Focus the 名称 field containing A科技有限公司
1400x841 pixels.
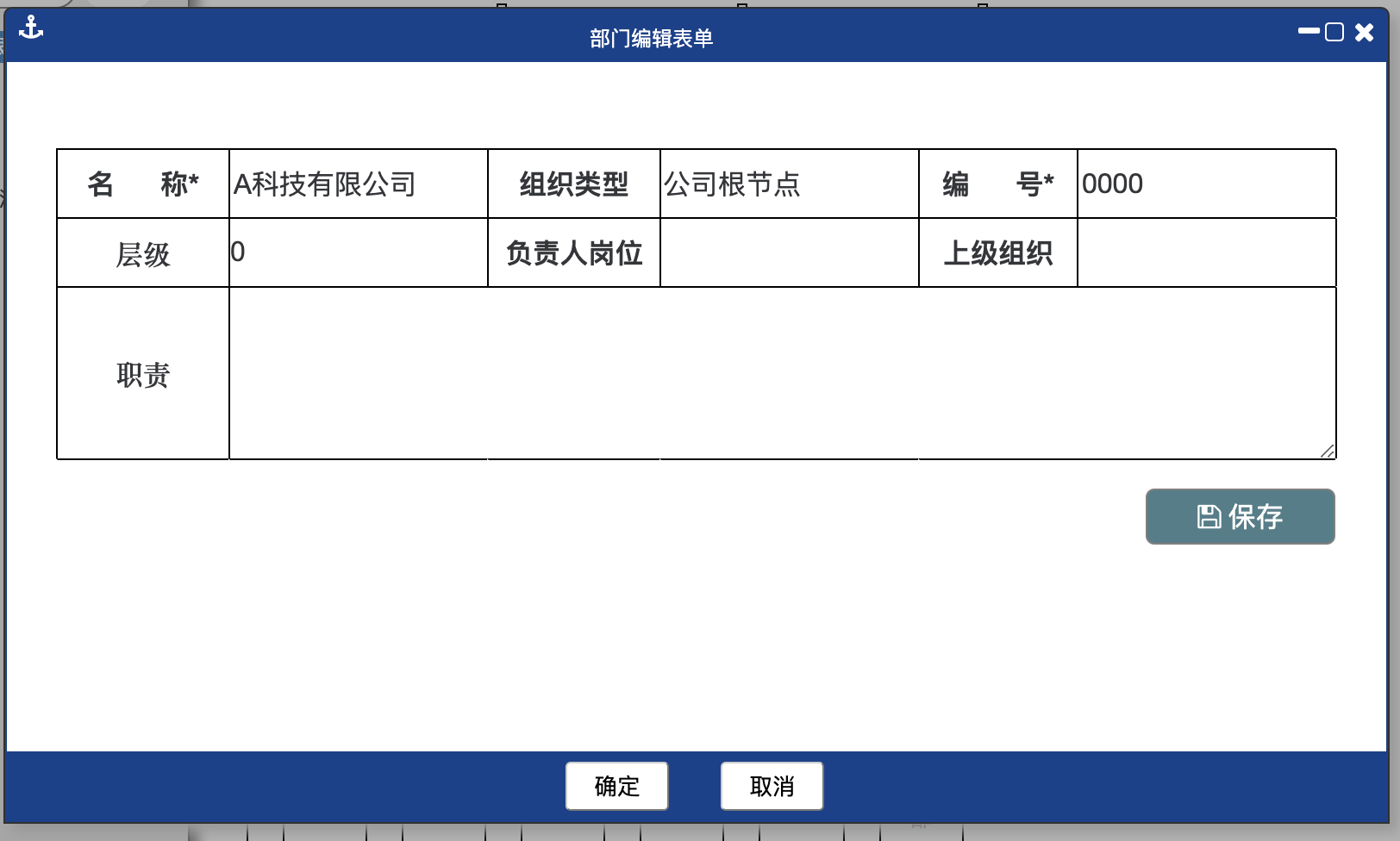point(358,184)
